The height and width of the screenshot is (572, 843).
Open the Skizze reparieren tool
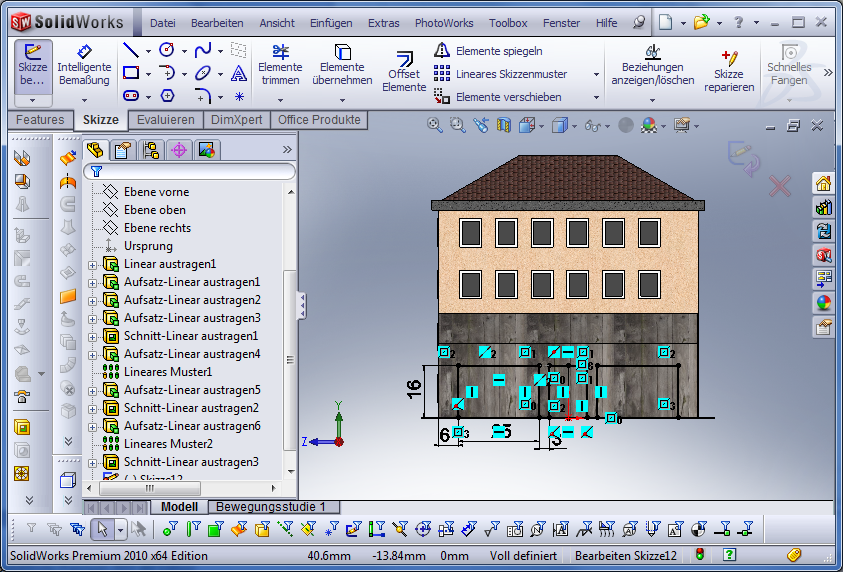[x=728, y=71]
